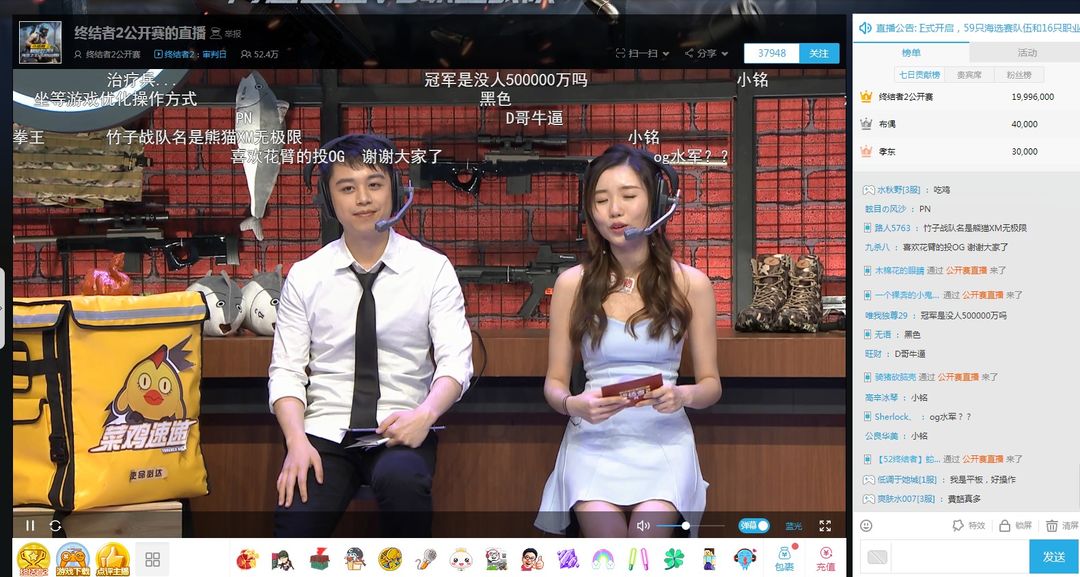Click the 点评主播 thumbs-up badge
Viewport: 1080px width, 577px height.
tap(112, 559)
